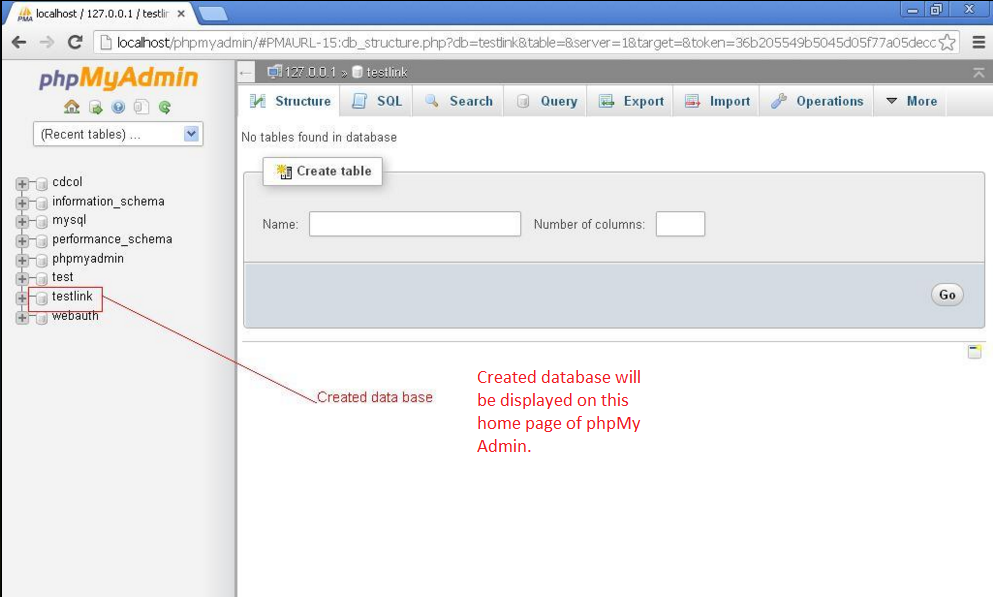Switch to the Structure tab

pos(289,101)
